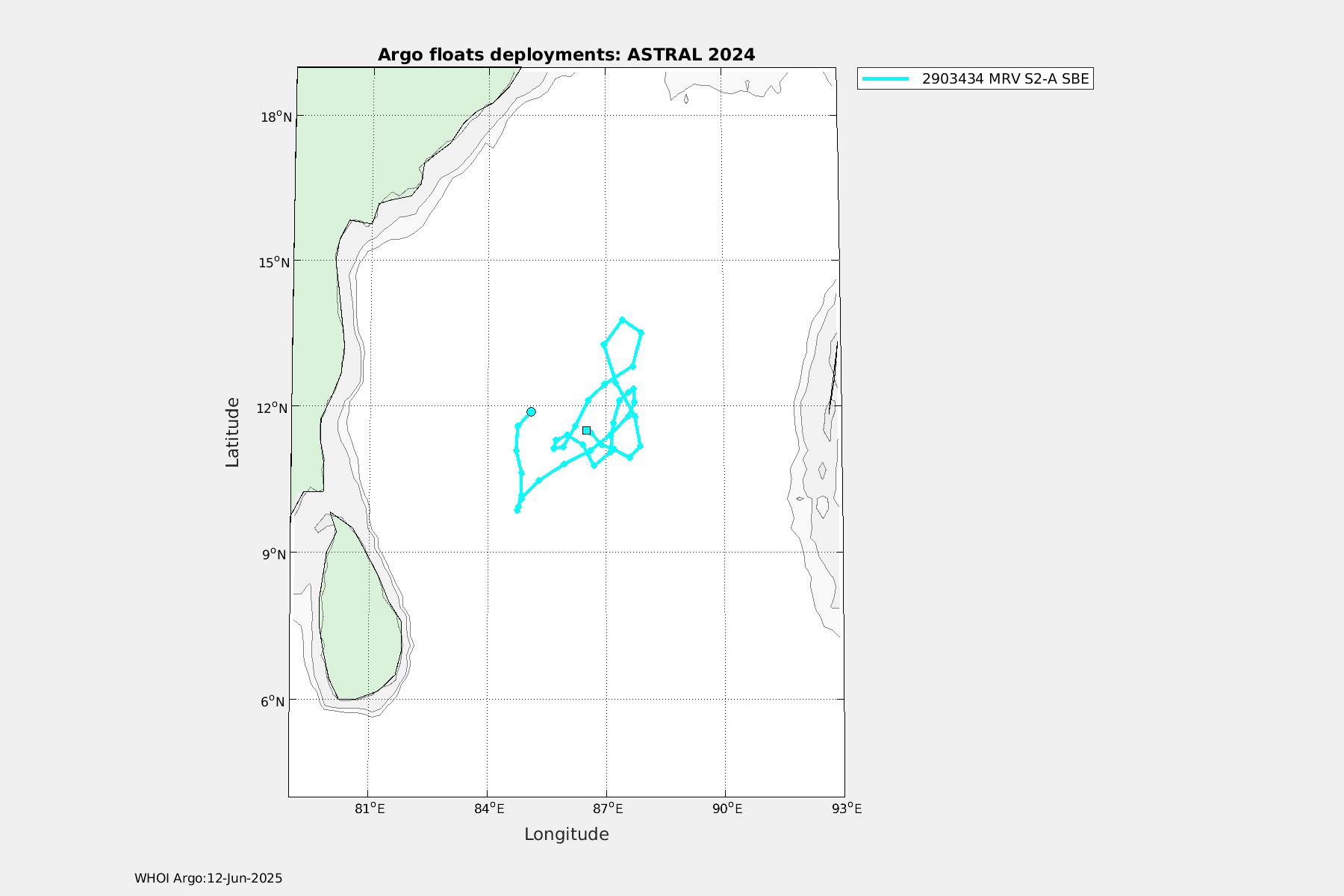1344x896 pixels.
Task: Click the 9°N latitude tick label
Action: pos(273,553)
